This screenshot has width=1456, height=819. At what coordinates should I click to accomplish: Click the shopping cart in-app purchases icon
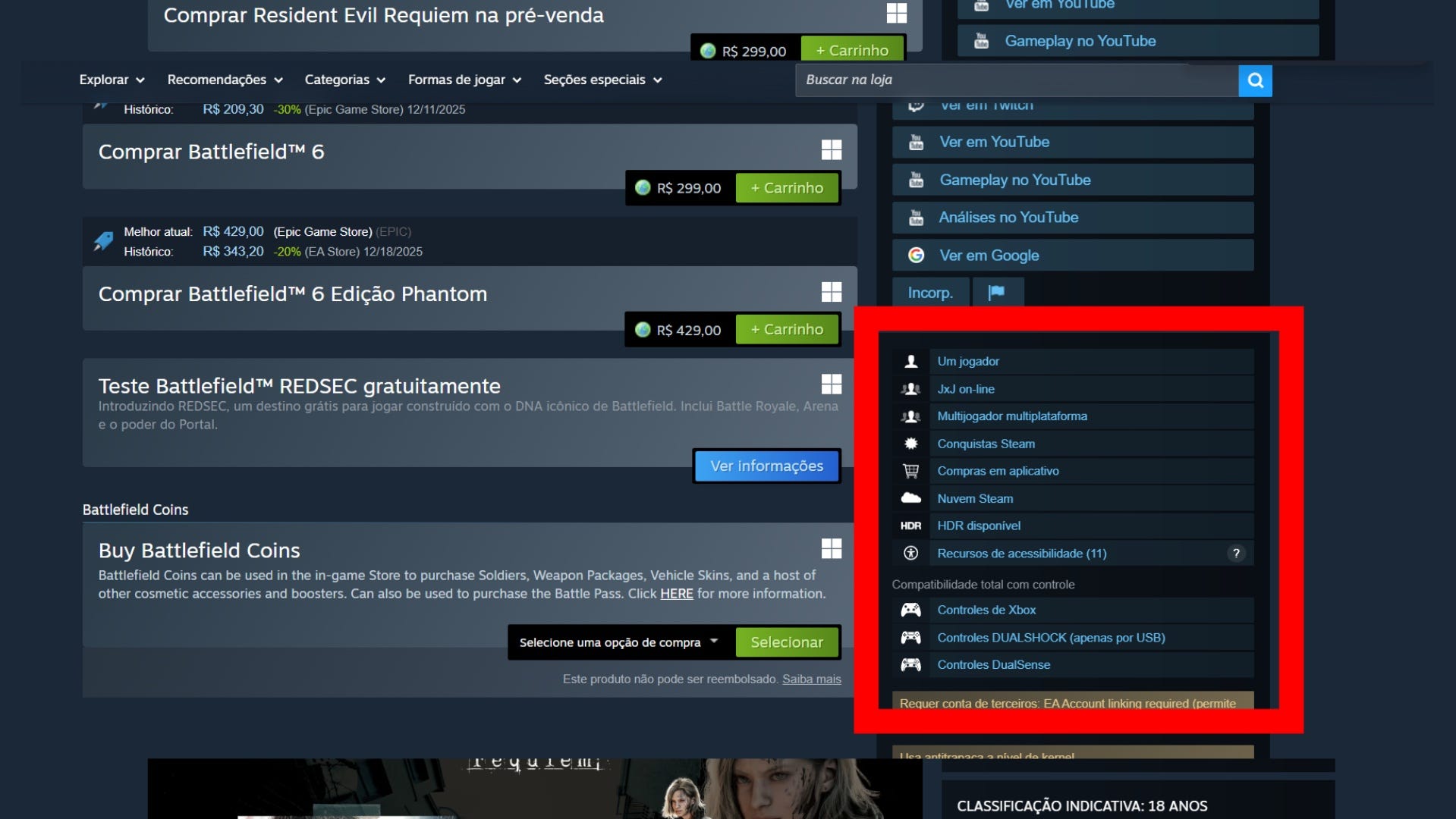click(x=910, y=471)
